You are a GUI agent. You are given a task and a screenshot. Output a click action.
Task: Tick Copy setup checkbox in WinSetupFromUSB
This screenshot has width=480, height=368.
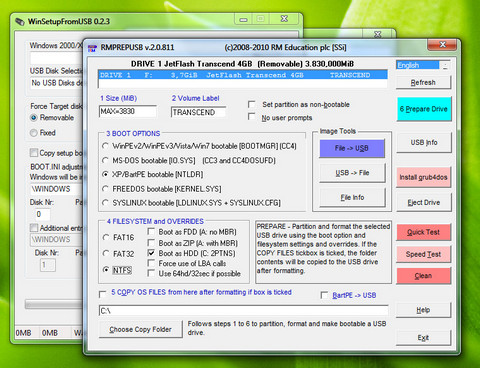34,153
